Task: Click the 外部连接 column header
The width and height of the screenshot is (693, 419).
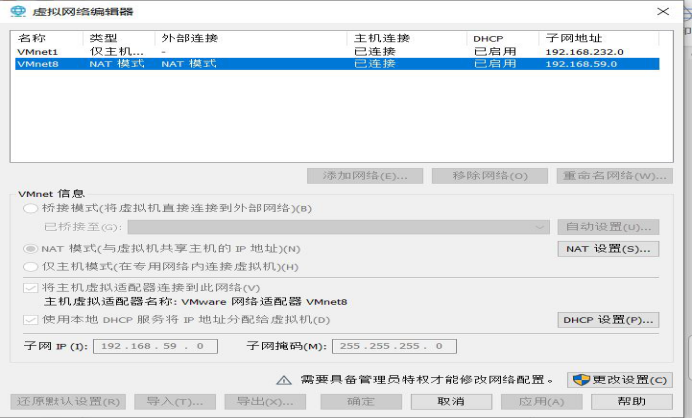Action: pyautogui.click(x=251, y=38)
